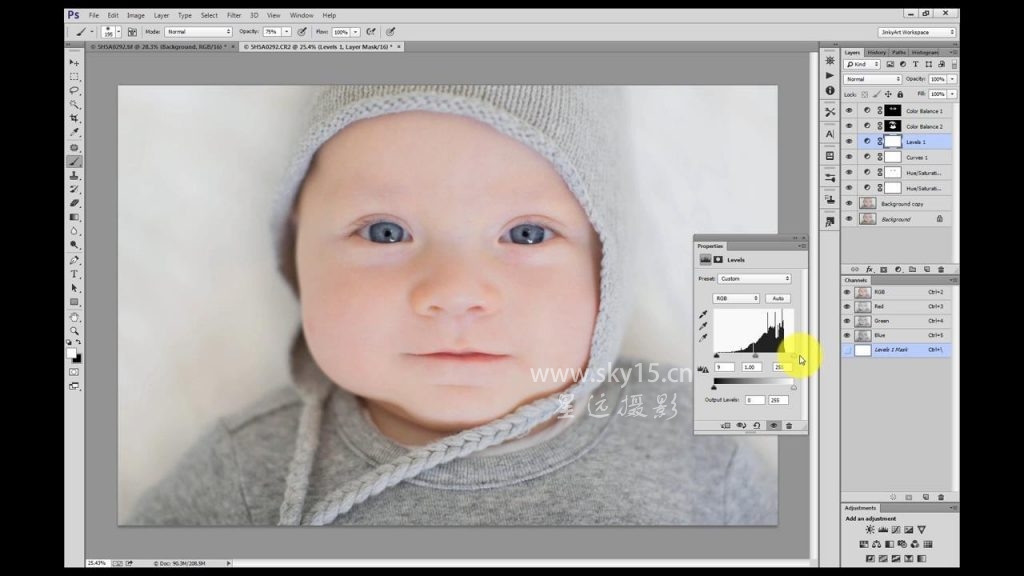1024x576 pixels.
Task: Hide the Color Balance 2 layer
Action: click(849, 126)
